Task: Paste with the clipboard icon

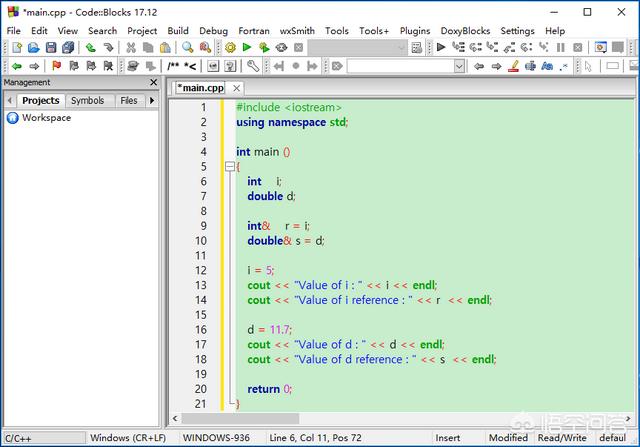Action: (165, 47)
